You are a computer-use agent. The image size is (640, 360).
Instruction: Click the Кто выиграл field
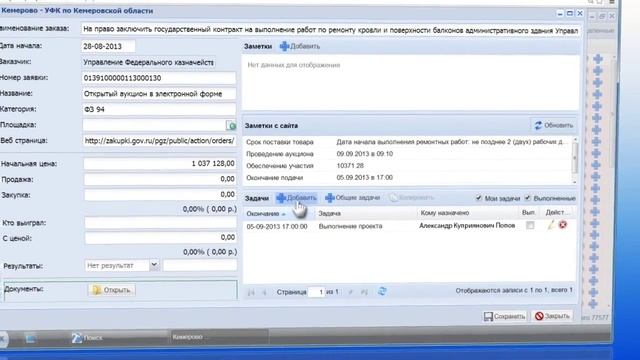click(160, 223)
